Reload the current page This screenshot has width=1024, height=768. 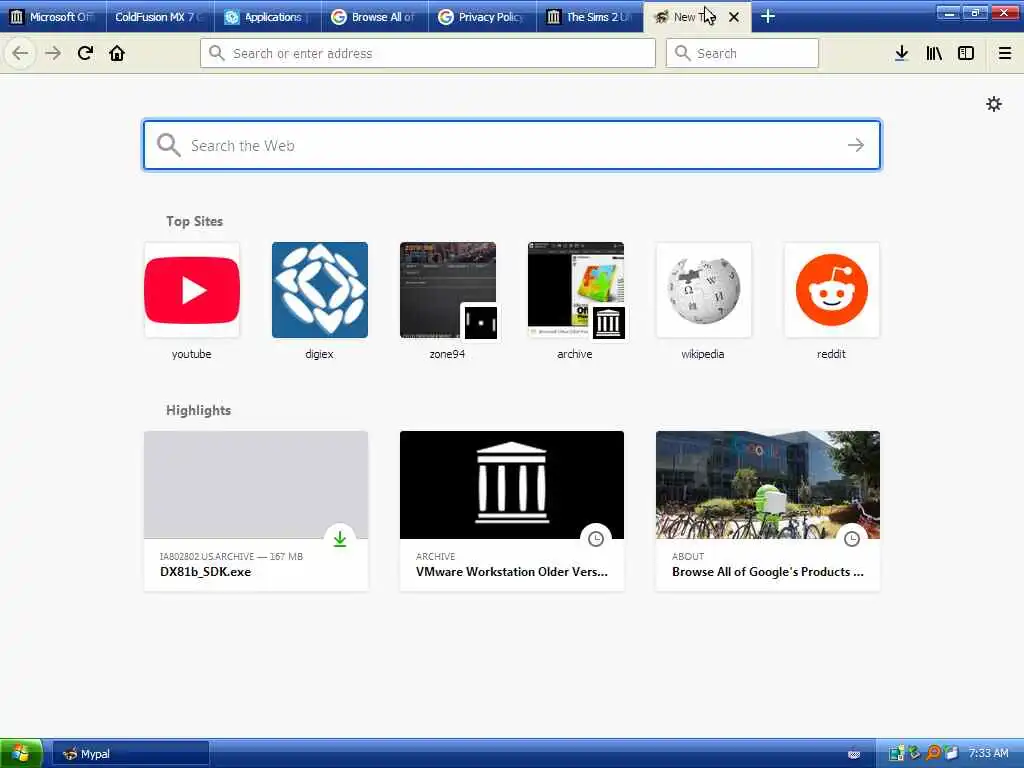point(85,53)
